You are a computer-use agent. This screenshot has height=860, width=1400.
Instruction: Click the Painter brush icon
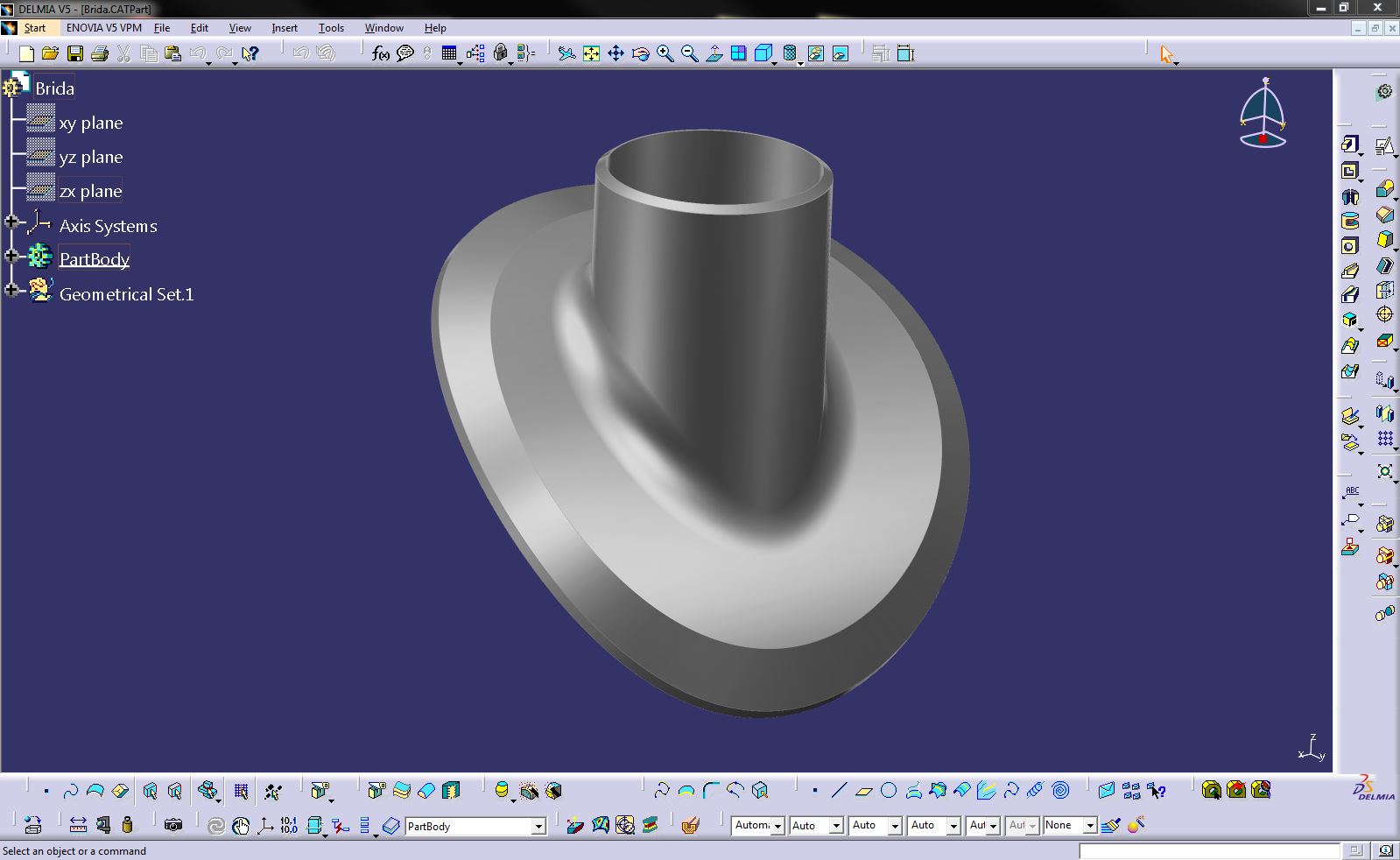coord(1110,825)
